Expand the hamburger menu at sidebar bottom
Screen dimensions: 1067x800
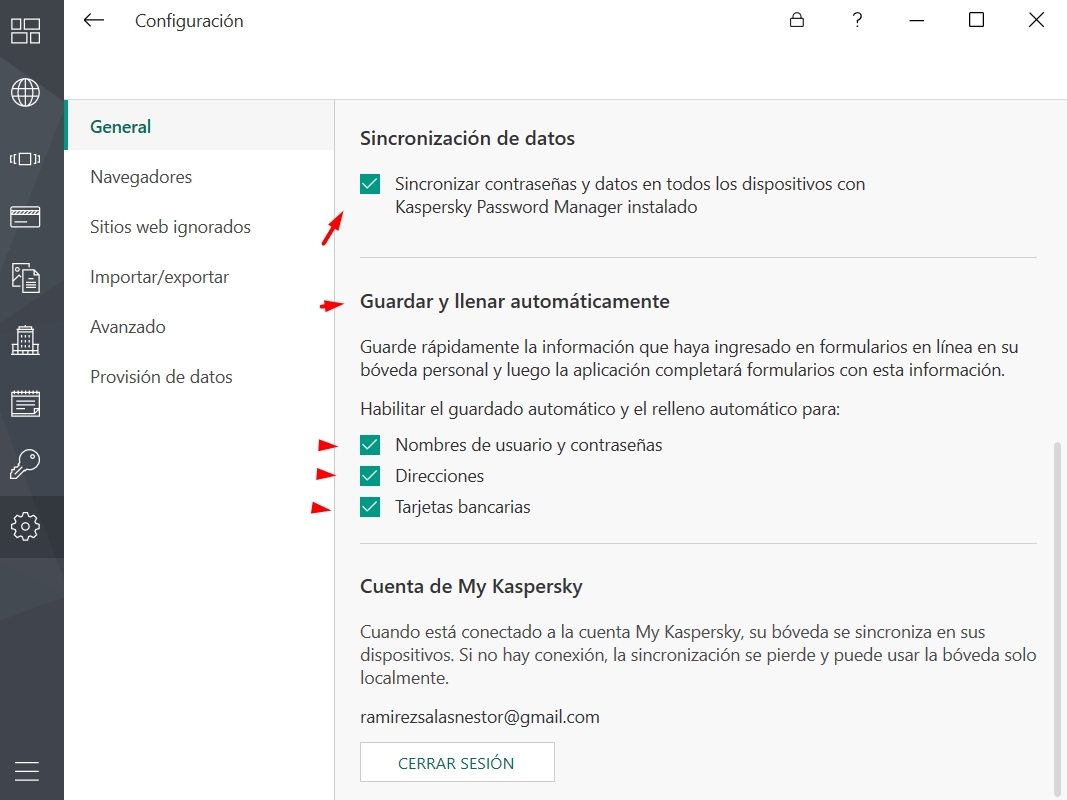click(x=27, y=771)
